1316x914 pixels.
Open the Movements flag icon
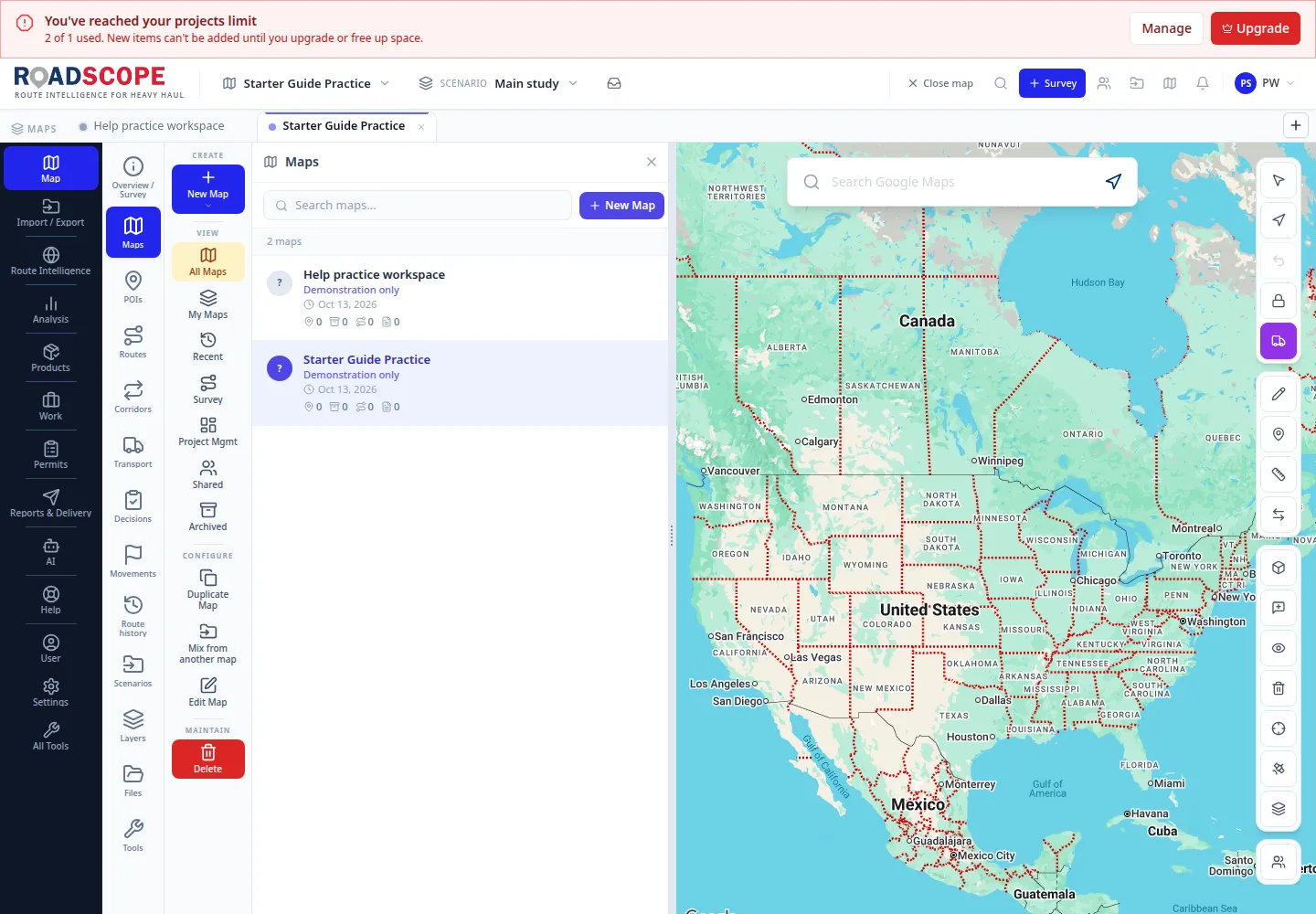133,561
